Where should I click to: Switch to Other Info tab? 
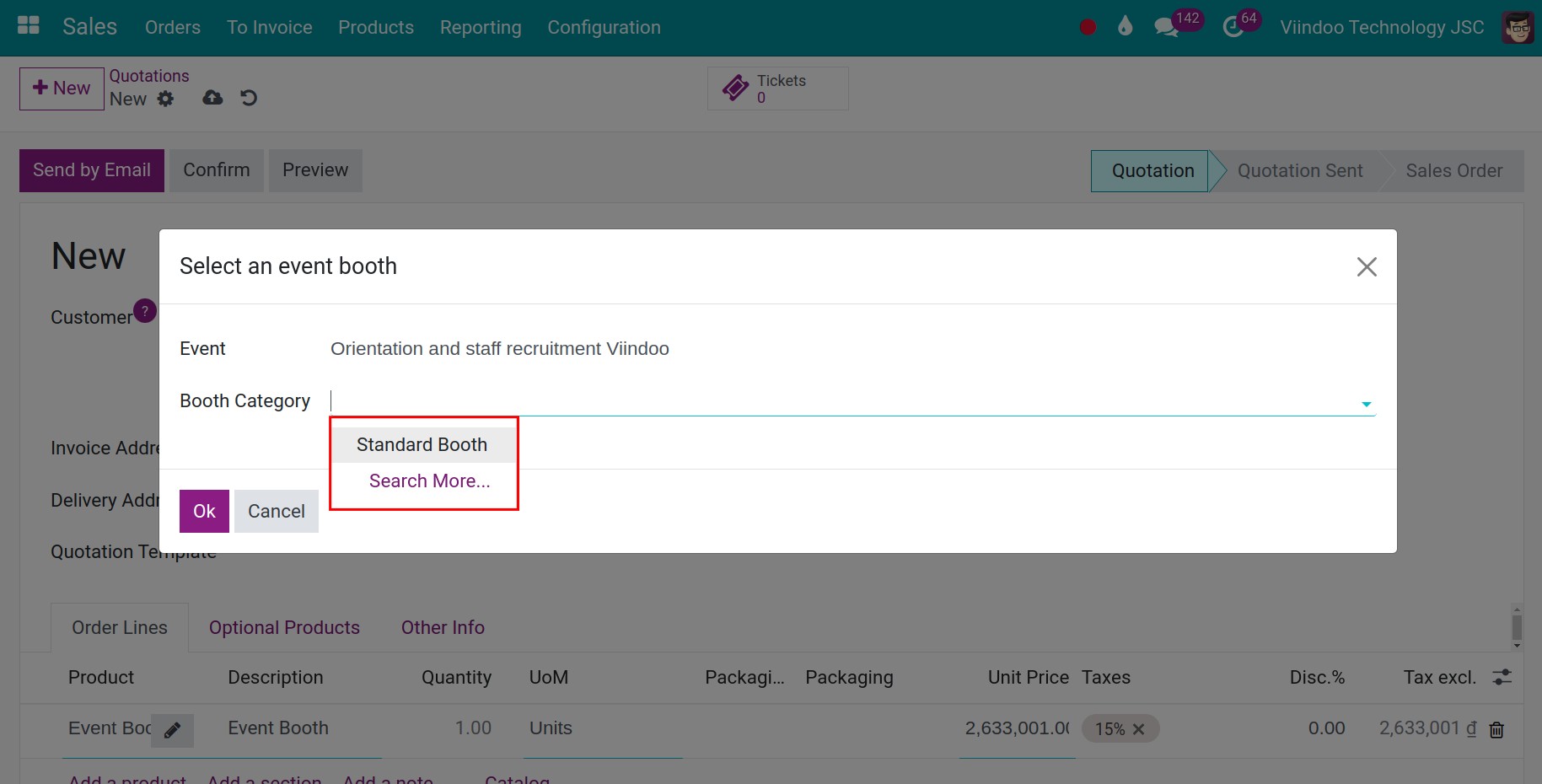coord(443,627)
